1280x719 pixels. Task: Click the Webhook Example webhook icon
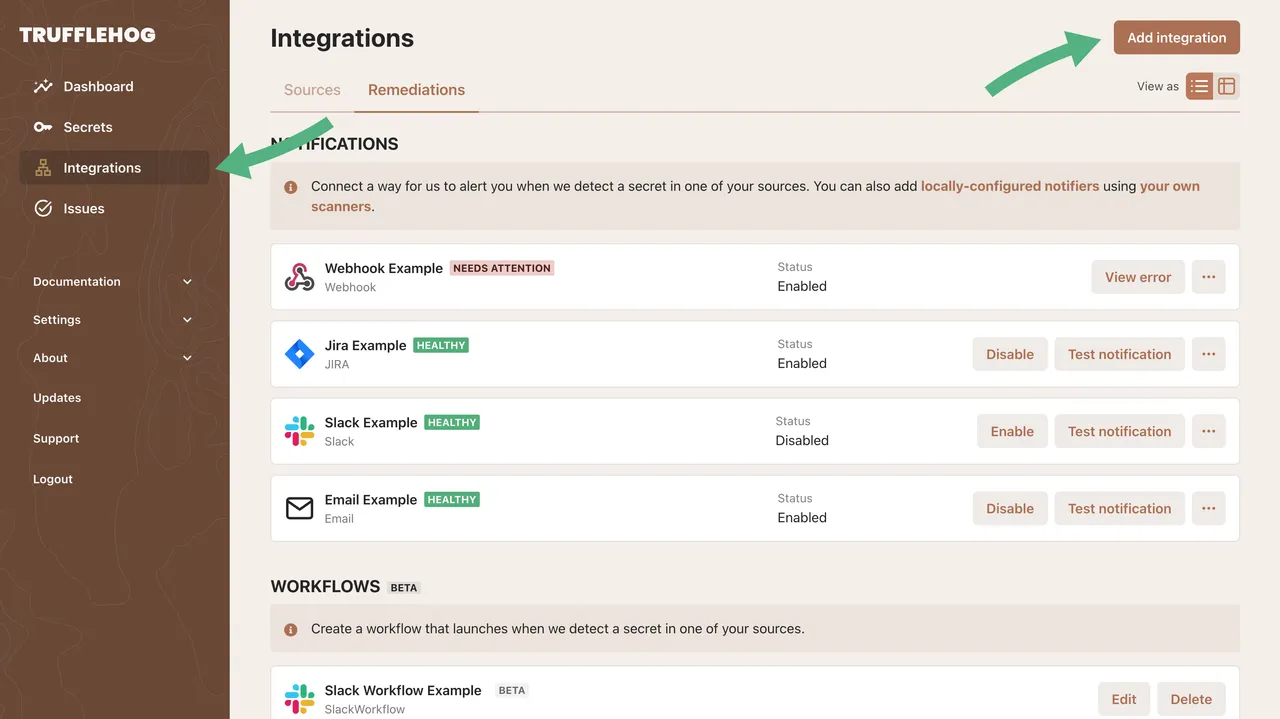click(x=298, y=277)
